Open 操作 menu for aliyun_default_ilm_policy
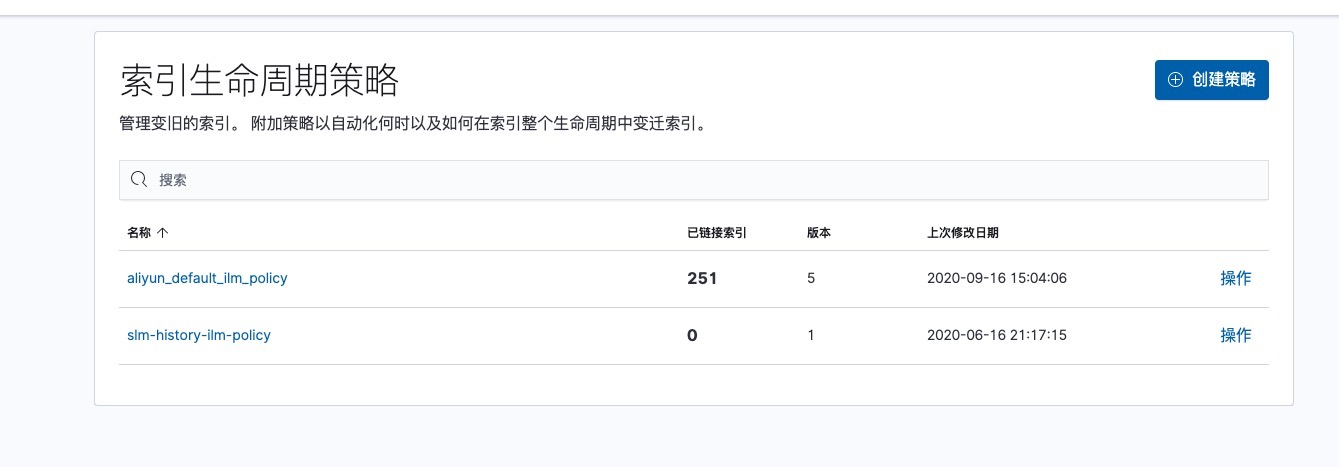Viewport: 1339px width, 467px height. click(1236, 278)
